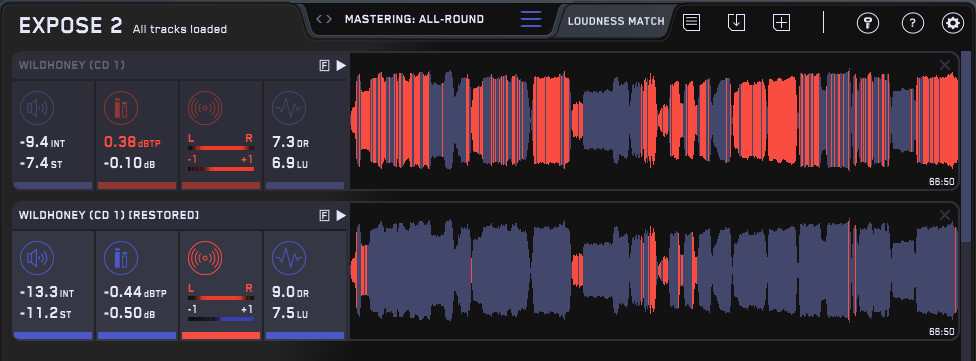
Task: Toggle the F button on Wildhoney (CD 1)
Action: pos(324,66)
